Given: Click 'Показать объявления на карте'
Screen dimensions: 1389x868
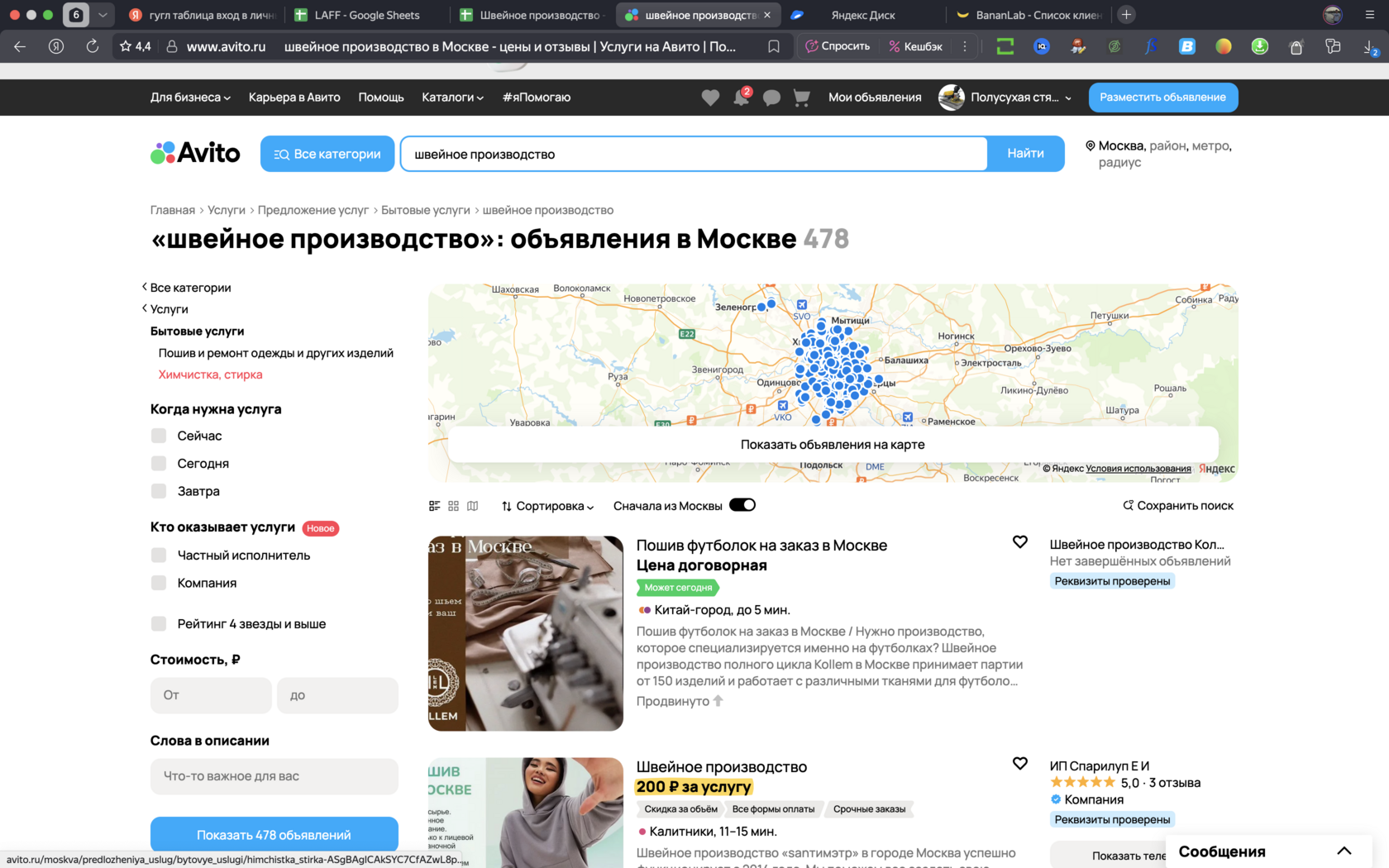Looking at the screenshot, I should pos(833,445).
